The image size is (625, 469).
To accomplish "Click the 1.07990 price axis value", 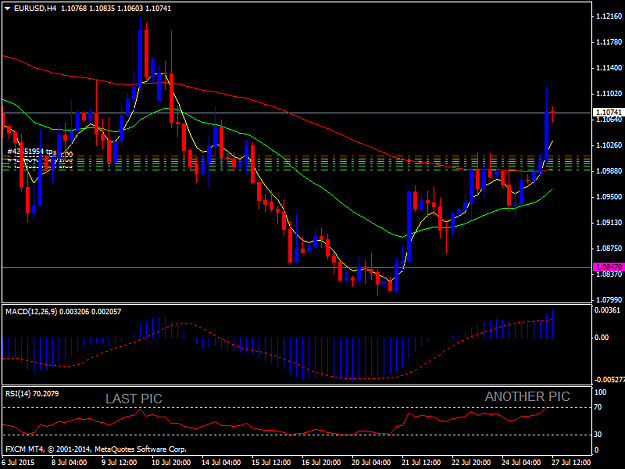I will (609, 300).
